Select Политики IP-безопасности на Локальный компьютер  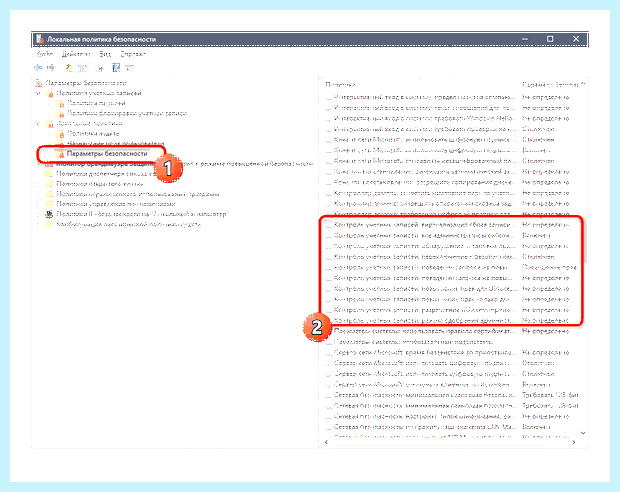coord(142,214)
